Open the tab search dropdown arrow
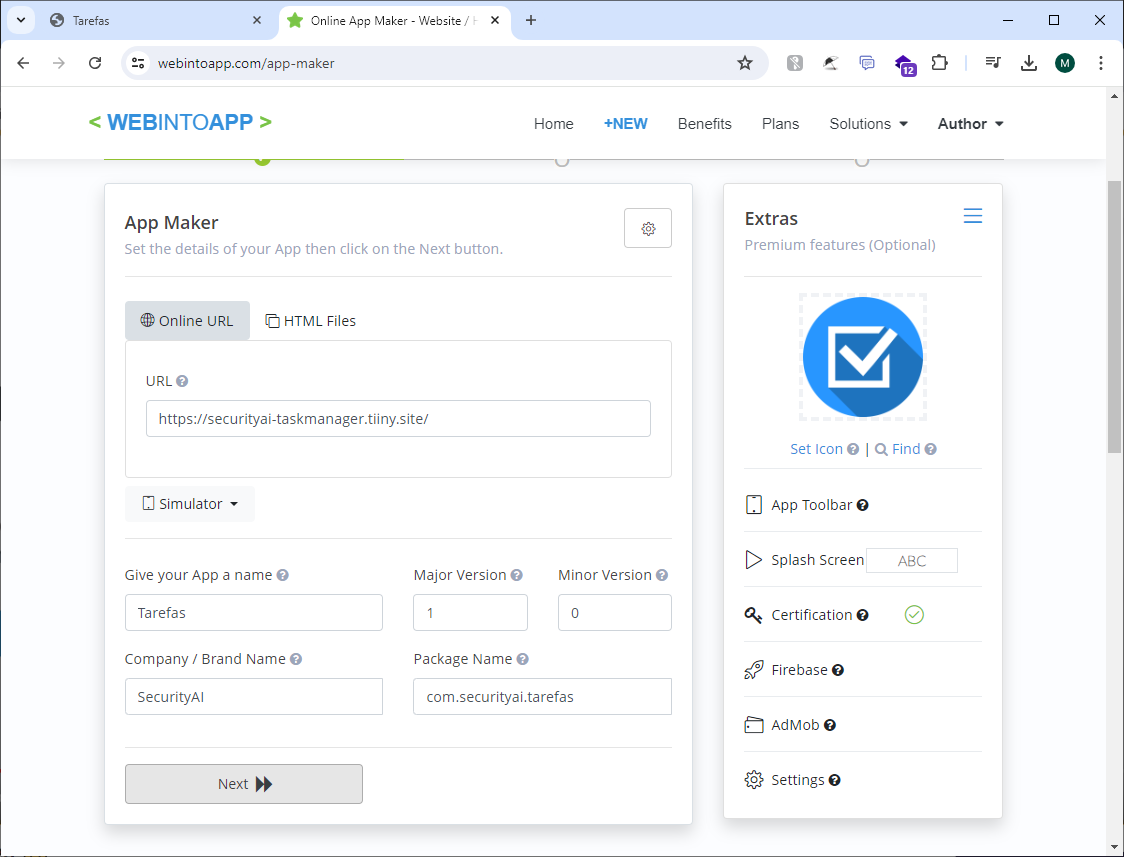This screenshot has width=1124, height=857. 21,20
